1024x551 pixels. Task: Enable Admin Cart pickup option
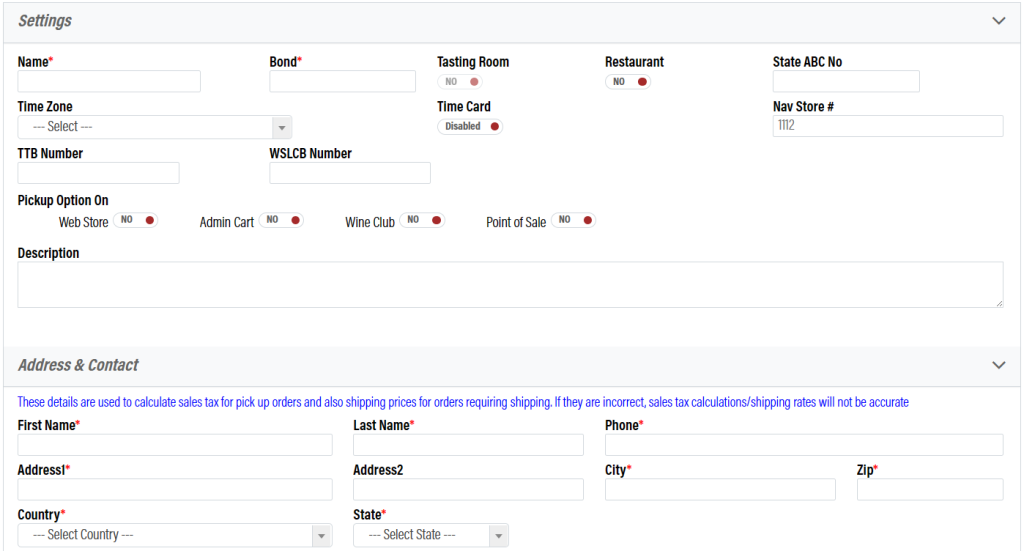click(281, 220)
